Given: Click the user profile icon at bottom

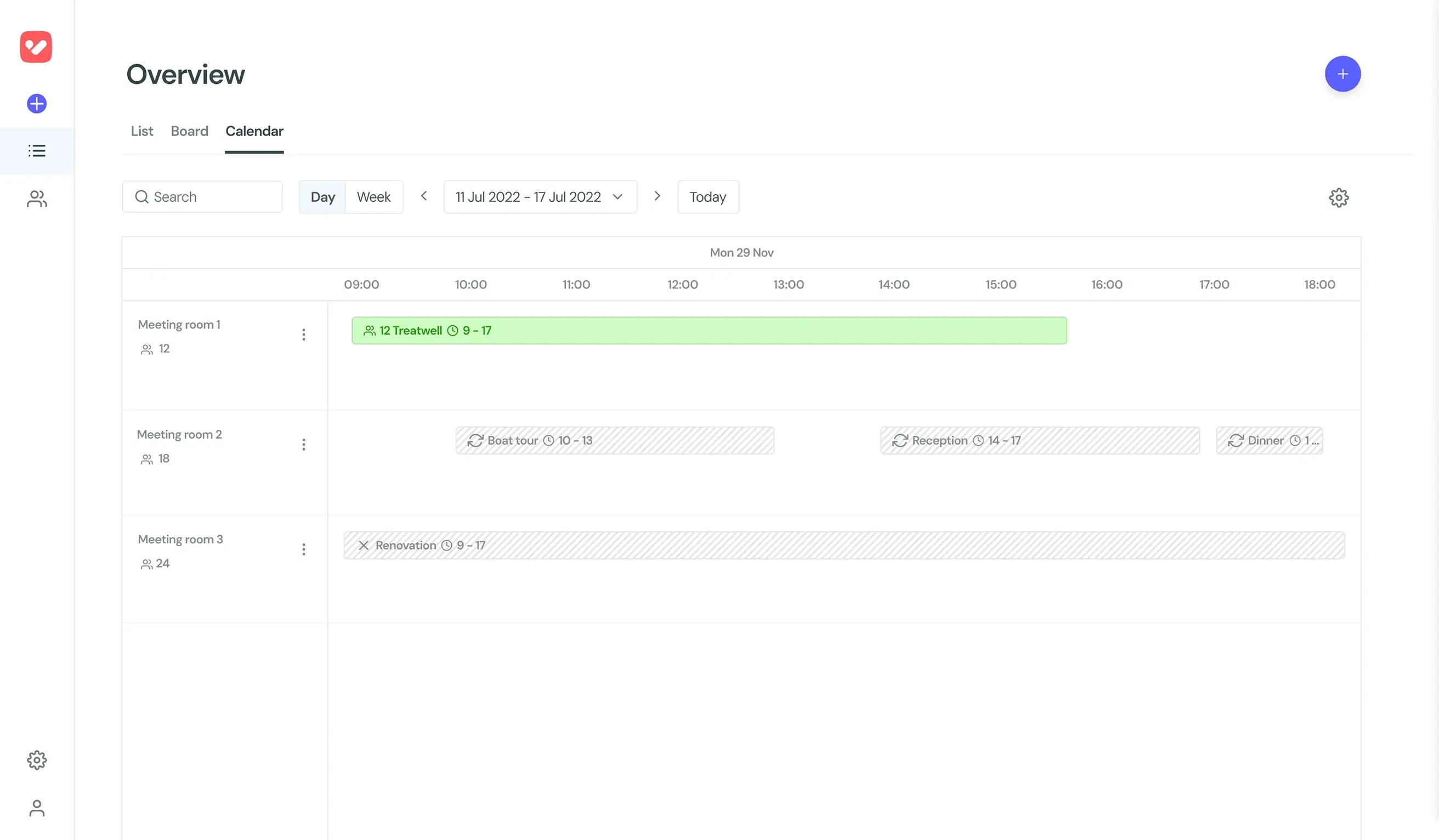Looking at the screenshot, I should click(x=36, y=808).
